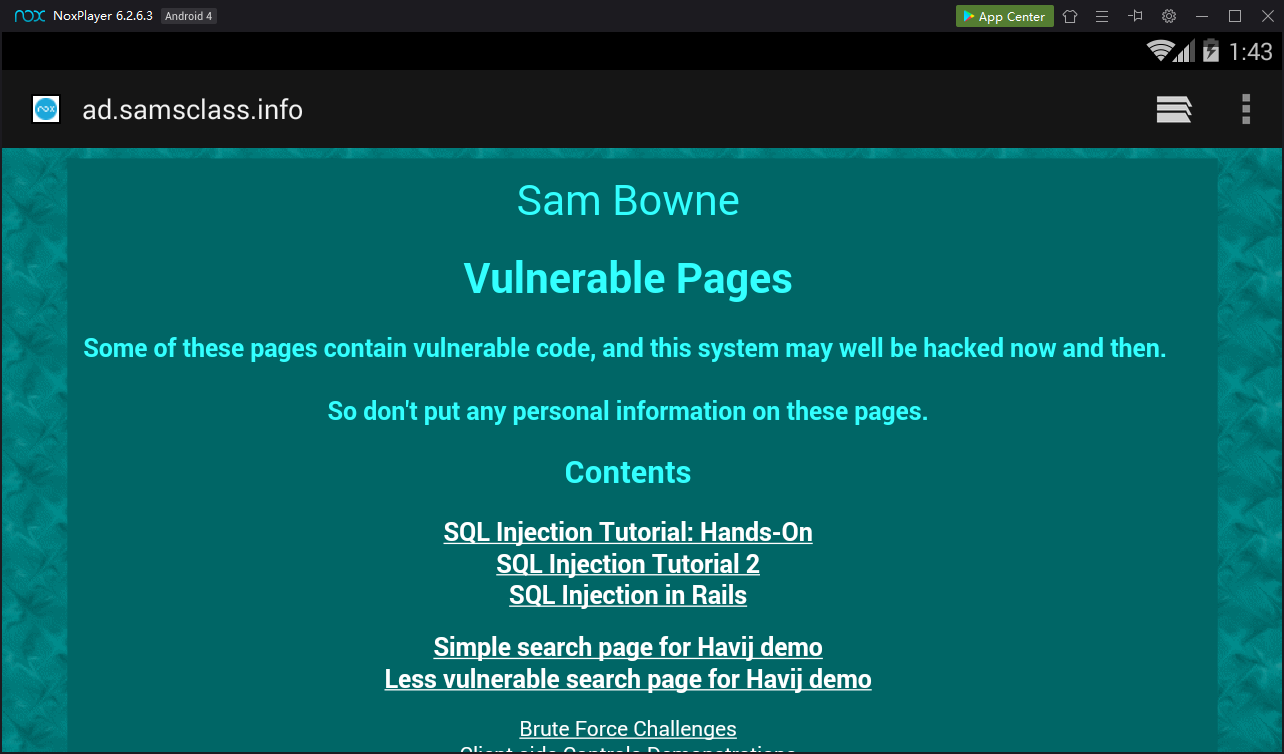Maximize the NoxPlayer window
Screen dimensions: 1284x754
click(1235, 16)
